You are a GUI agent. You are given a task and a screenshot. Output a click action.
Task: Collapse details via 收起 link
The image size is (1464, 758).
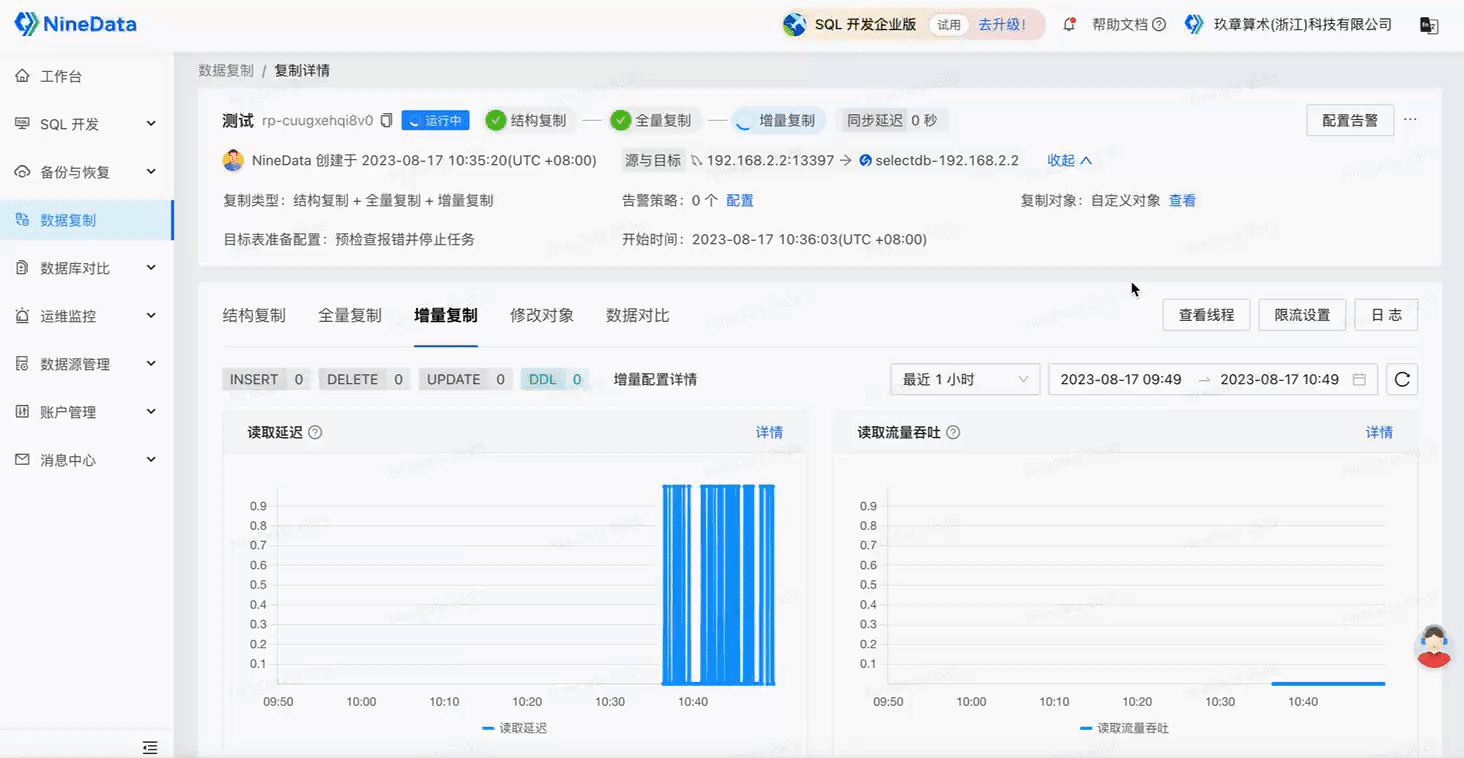pyautogui.click(x=1069, y=160)
